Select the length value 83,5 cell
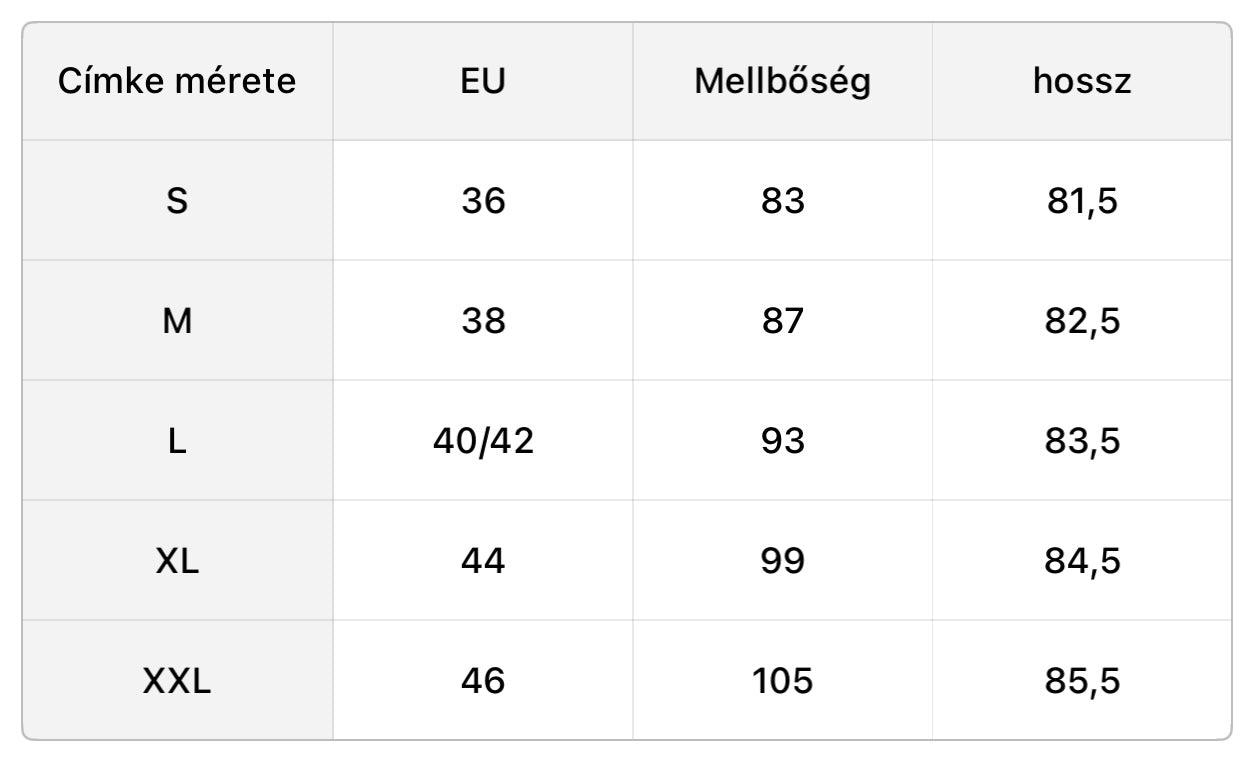 pyautogui.click(x=1082, y=441)
